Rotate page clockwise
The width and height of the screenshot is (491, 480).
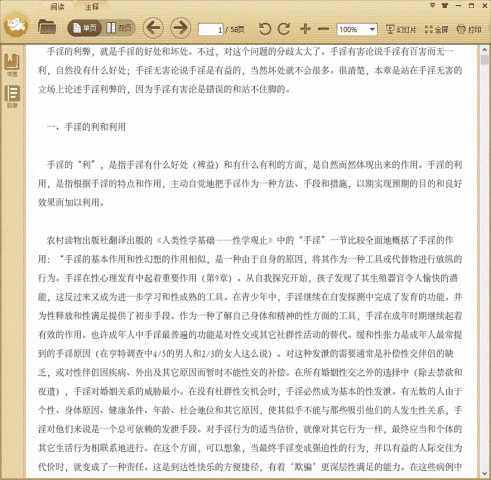point(284,29)
